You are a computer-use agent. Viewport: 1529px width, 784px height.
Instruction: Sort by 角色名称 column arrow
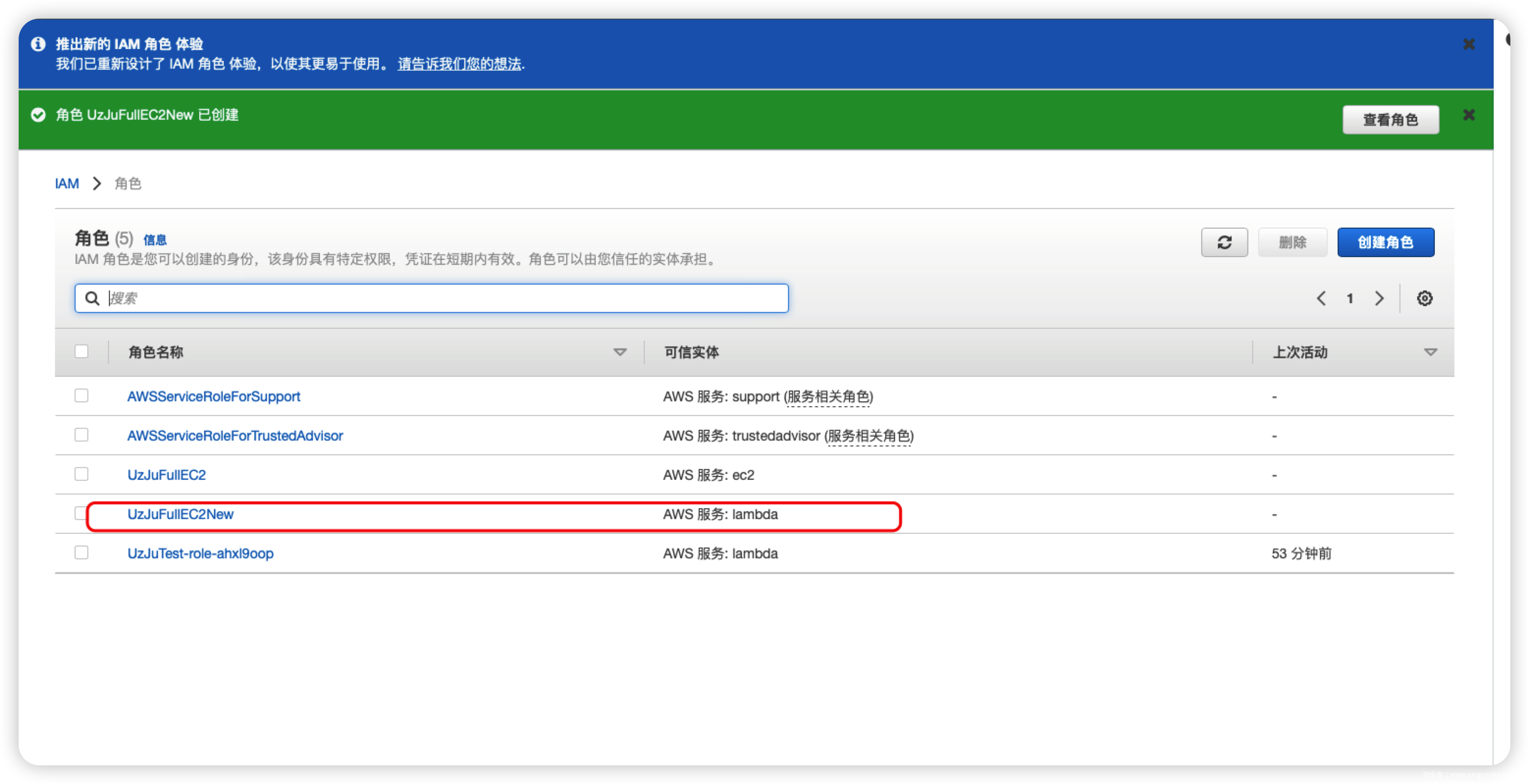pyautogui.click(x=620, y=352)
